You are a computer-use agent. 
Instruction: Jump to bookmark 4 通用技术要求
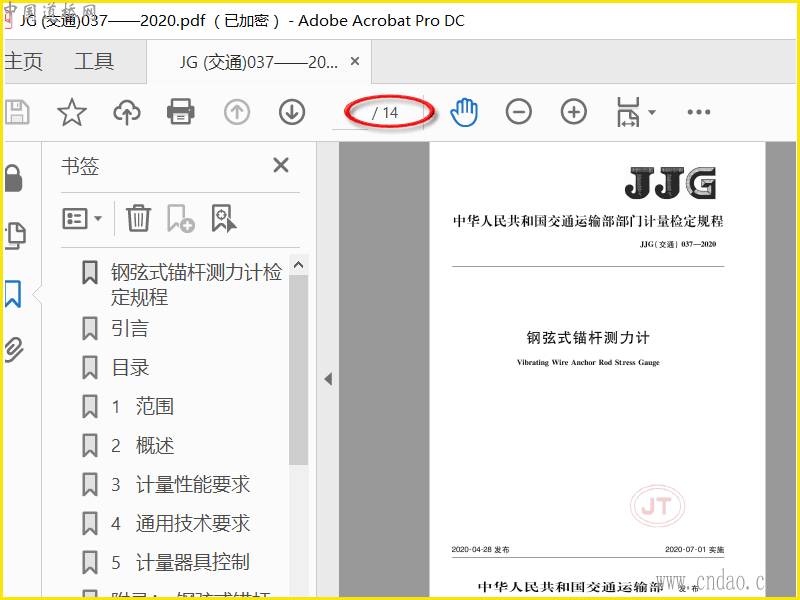tap(181, 523)
